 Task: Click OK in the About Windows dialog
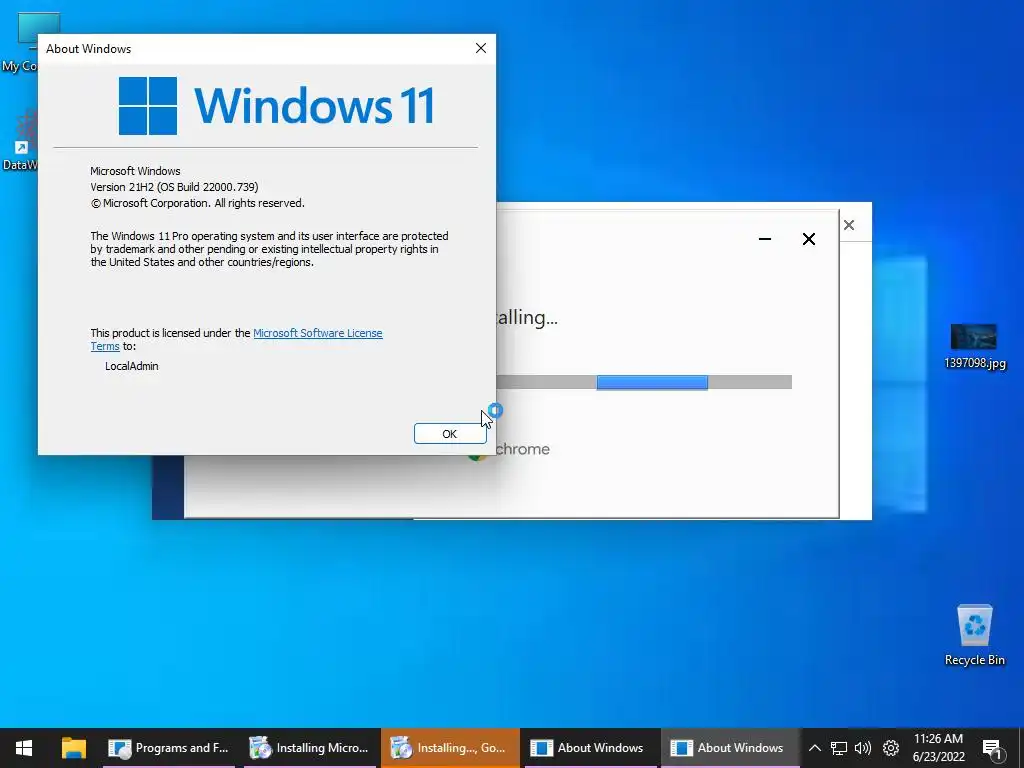coord(450,434)
